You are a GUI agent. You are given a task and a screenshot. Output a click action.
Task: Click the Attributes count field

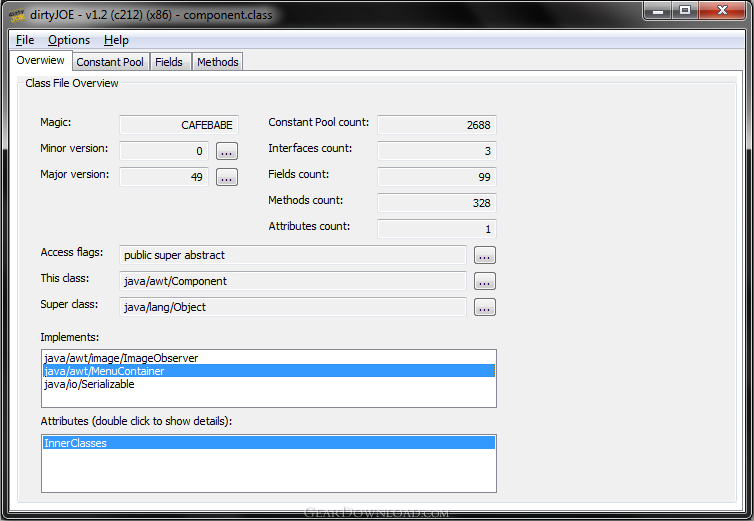pos(437,229)
